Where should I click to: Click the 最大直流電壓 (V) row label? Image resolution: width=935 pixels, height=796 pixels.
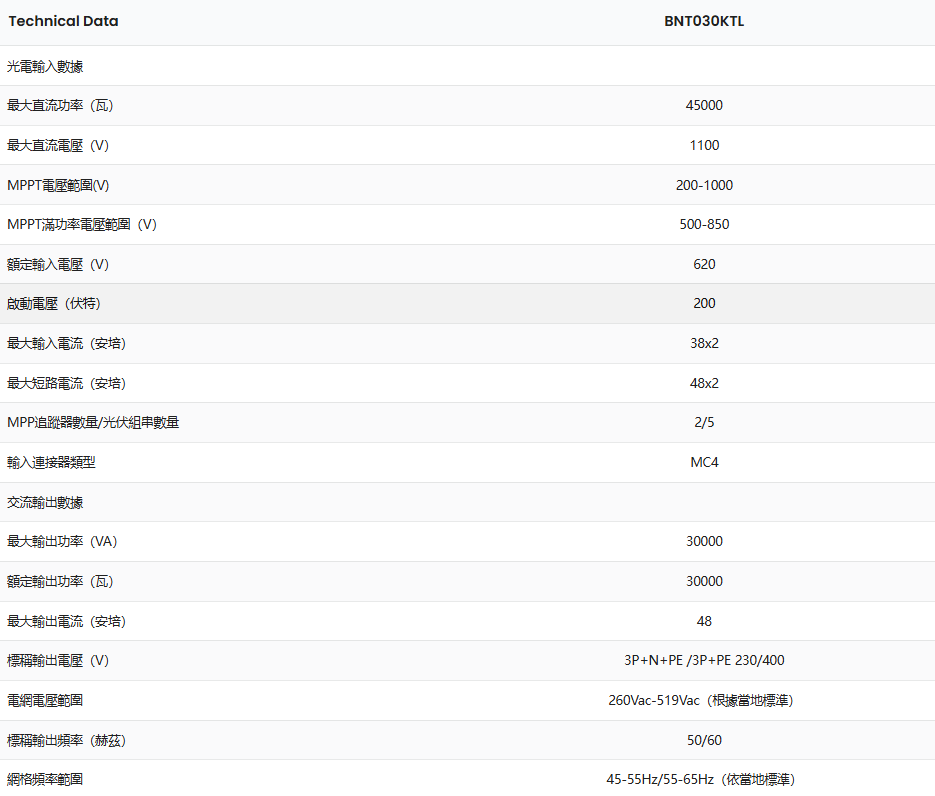pos(58,145)
